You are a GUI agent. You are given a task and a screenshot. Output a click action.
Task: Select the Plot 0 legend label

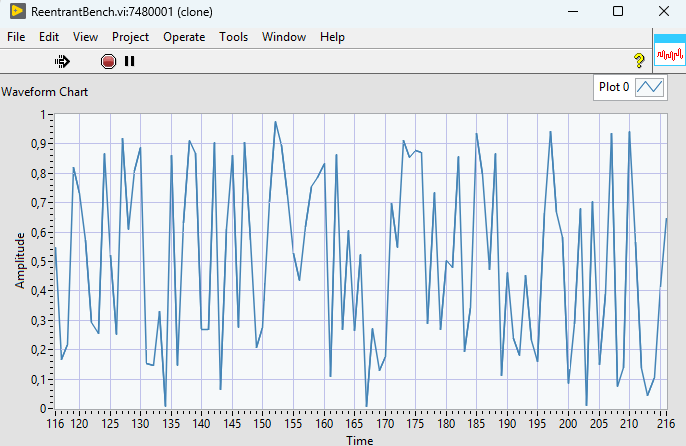614,87
